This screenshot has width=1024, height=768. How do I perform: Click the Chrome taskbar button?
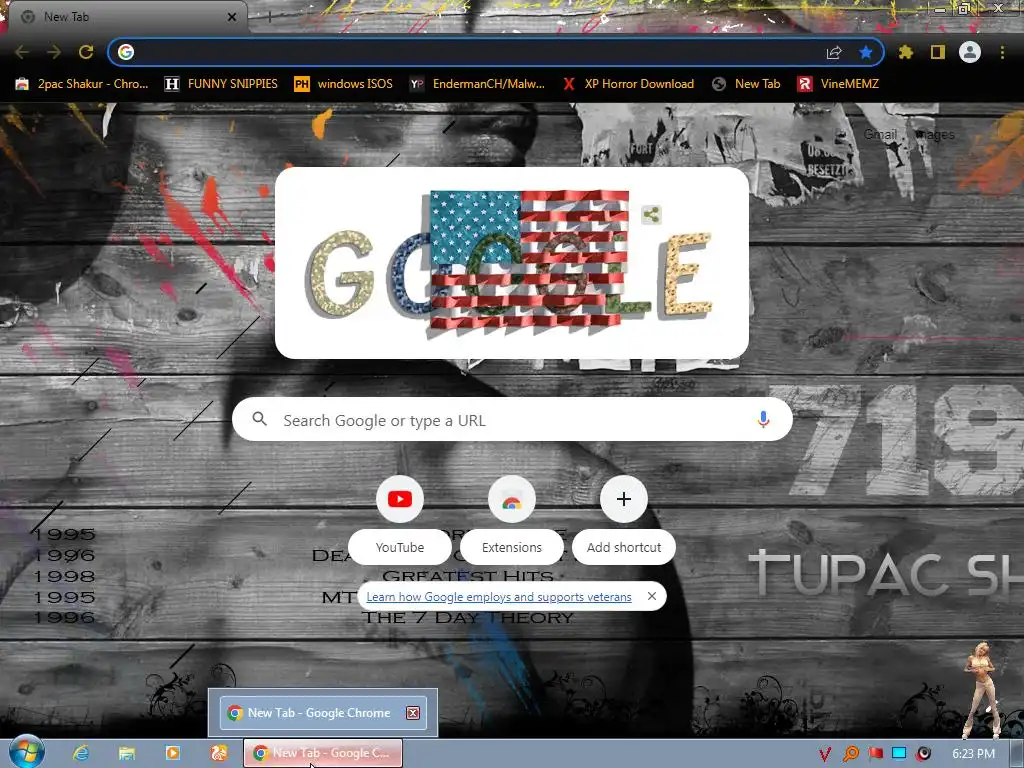[323, 753]
